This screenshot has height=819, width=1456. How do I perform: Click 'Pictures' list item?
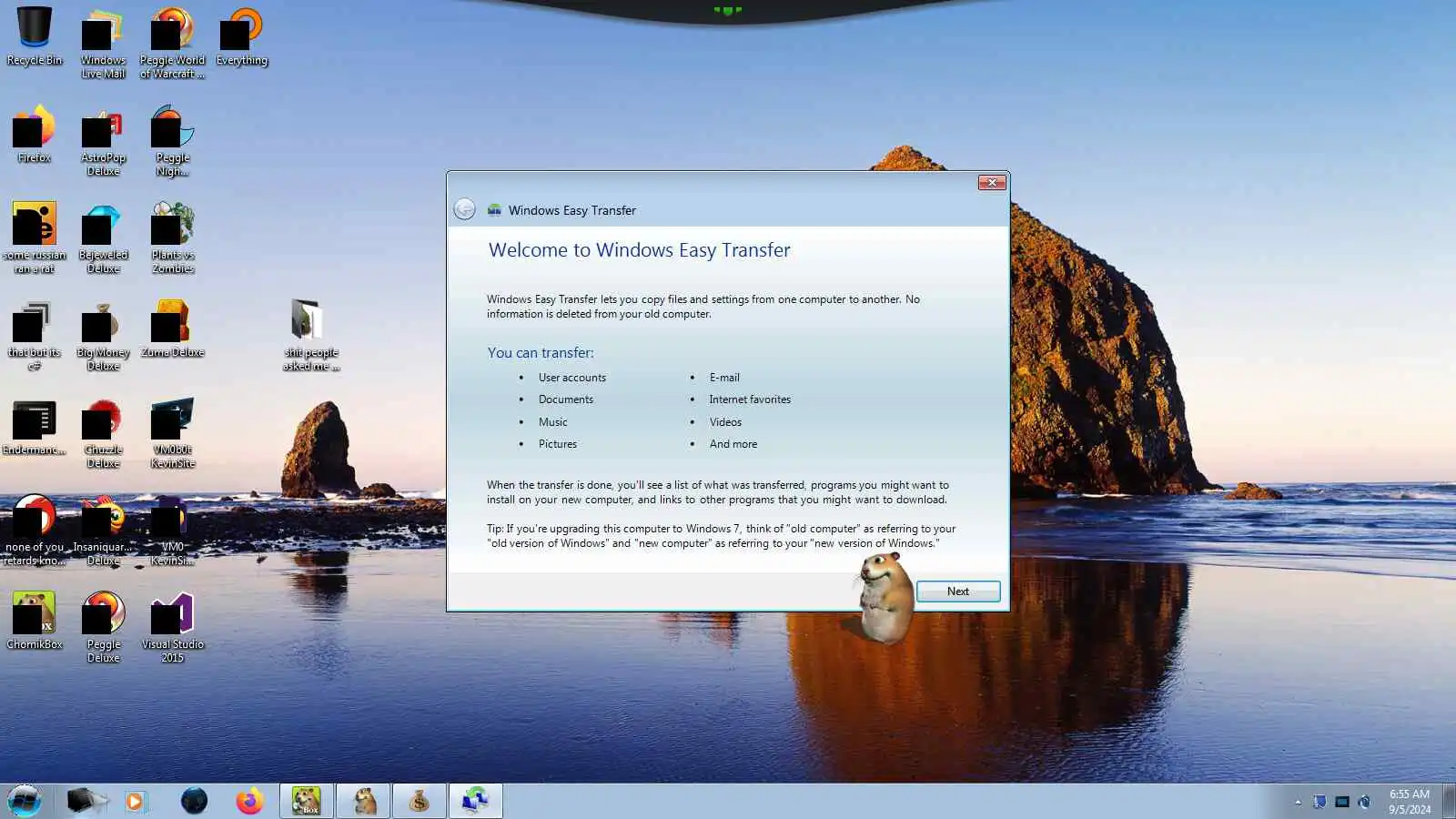558,444
